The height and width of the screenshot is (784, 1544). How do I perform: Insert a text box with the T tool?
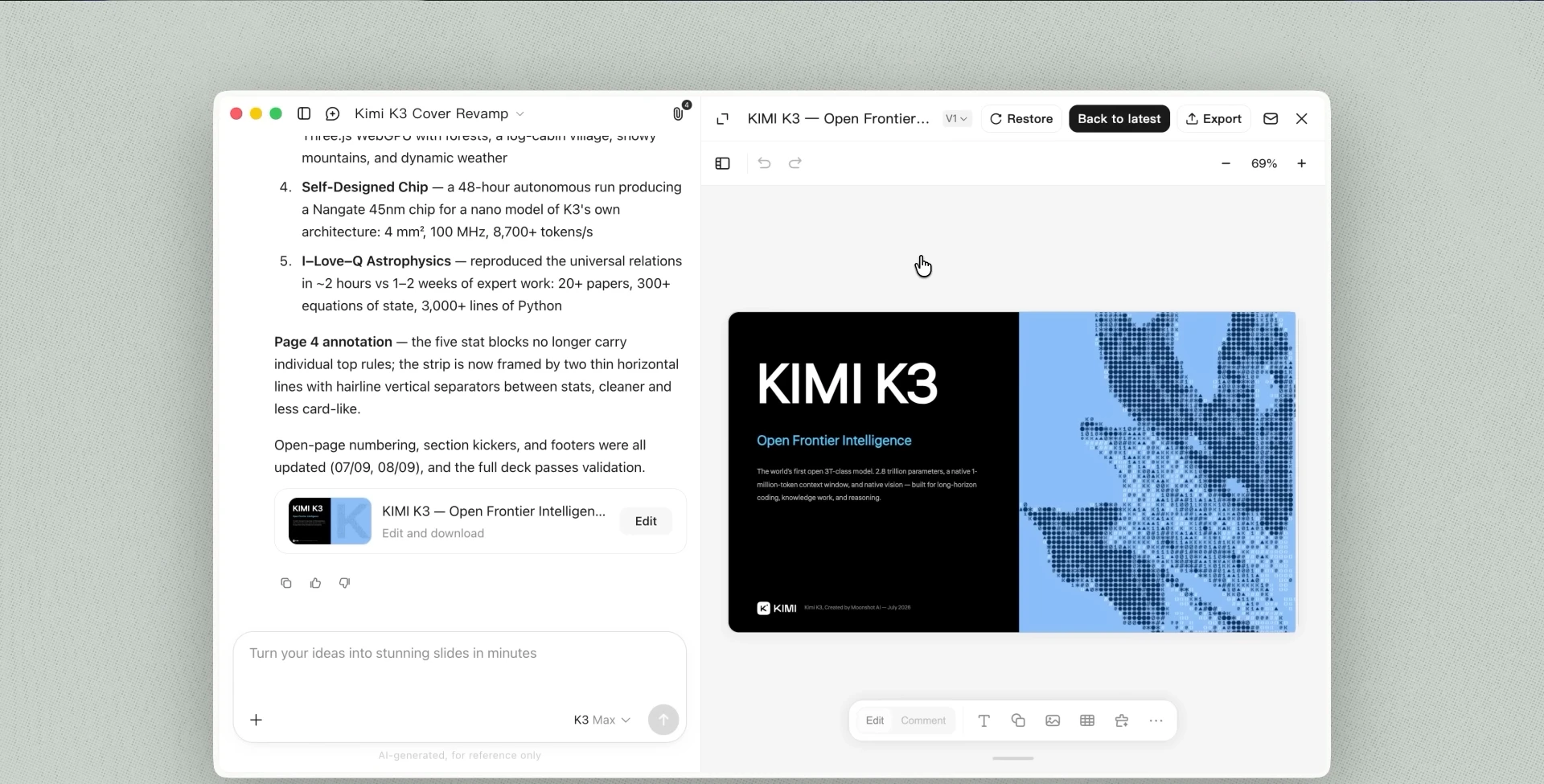pyautogui.click(x=983, y=720)
